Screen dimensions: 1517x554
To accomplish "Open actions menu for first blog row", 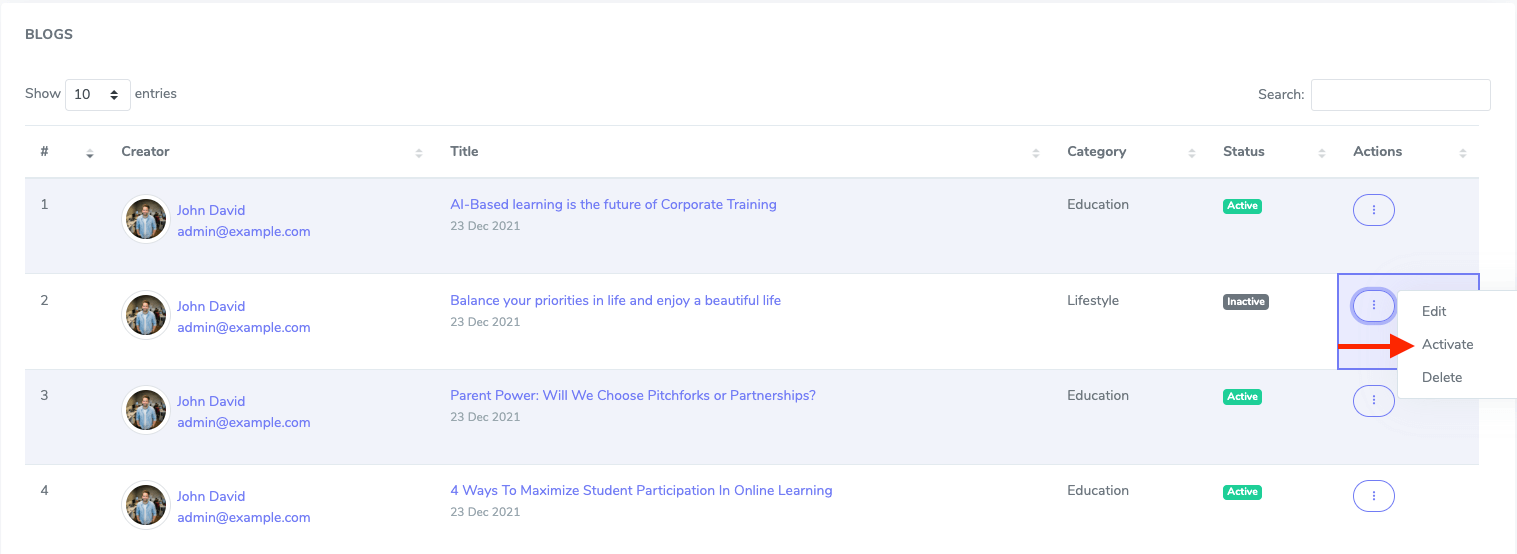I will pyautogui.click(x=1373, y=210).
